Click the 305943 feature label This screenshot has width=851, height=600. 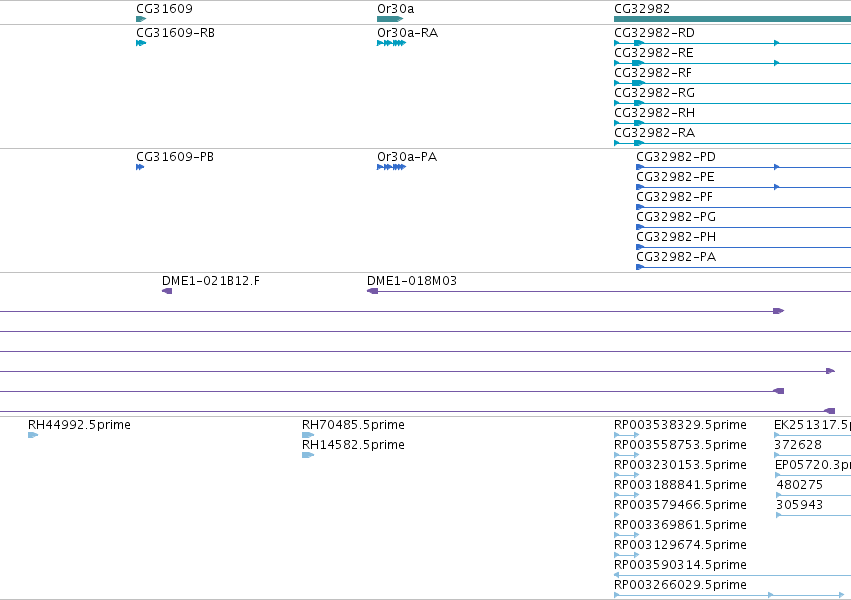pyautogui.click(x=799, y=505)
